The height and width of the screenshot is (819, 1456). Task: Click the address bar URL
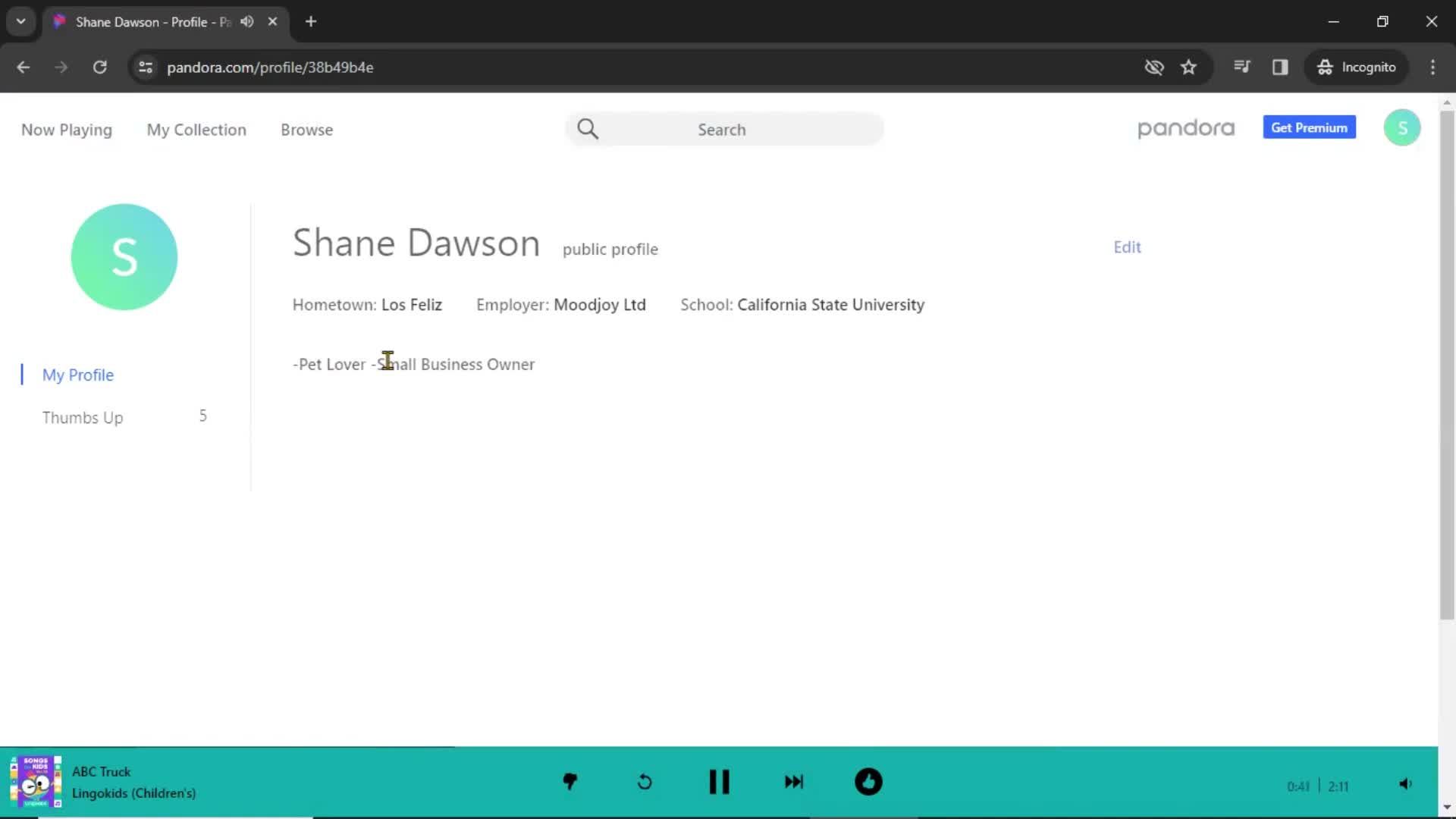pos(270,67)
